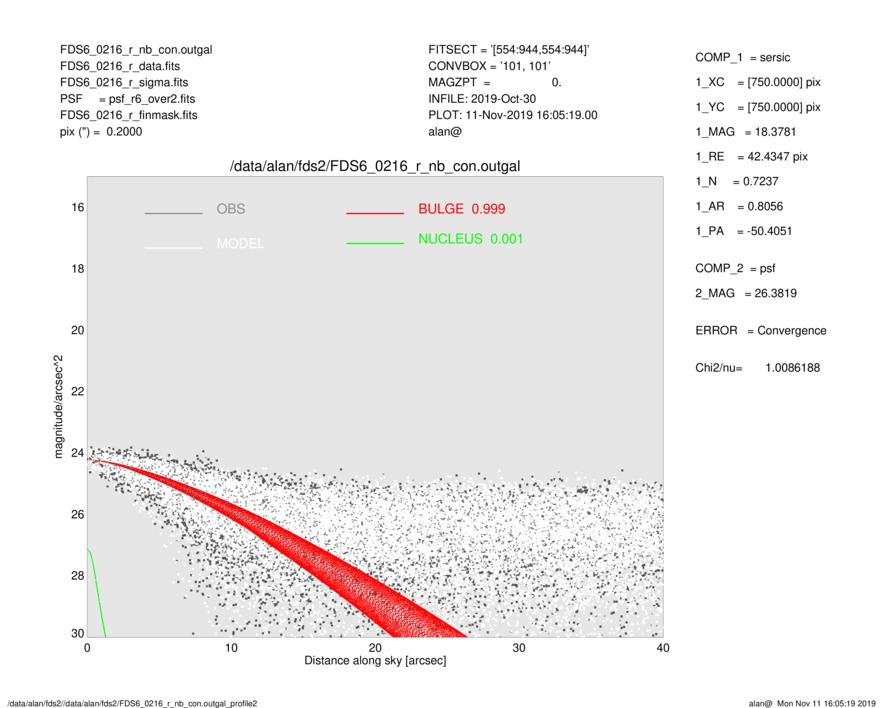Viewport: 885px width, 708px height.
Task: Select the 2_MAG = 26.3819 value
Action: click(746, 294)
